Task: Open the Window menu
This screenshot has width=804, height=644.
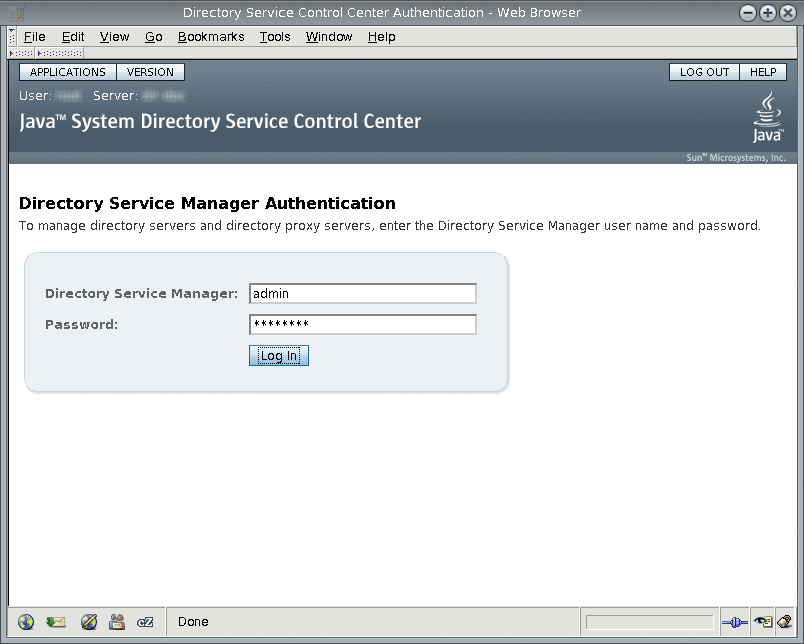Action: click(x=329, y=37)
